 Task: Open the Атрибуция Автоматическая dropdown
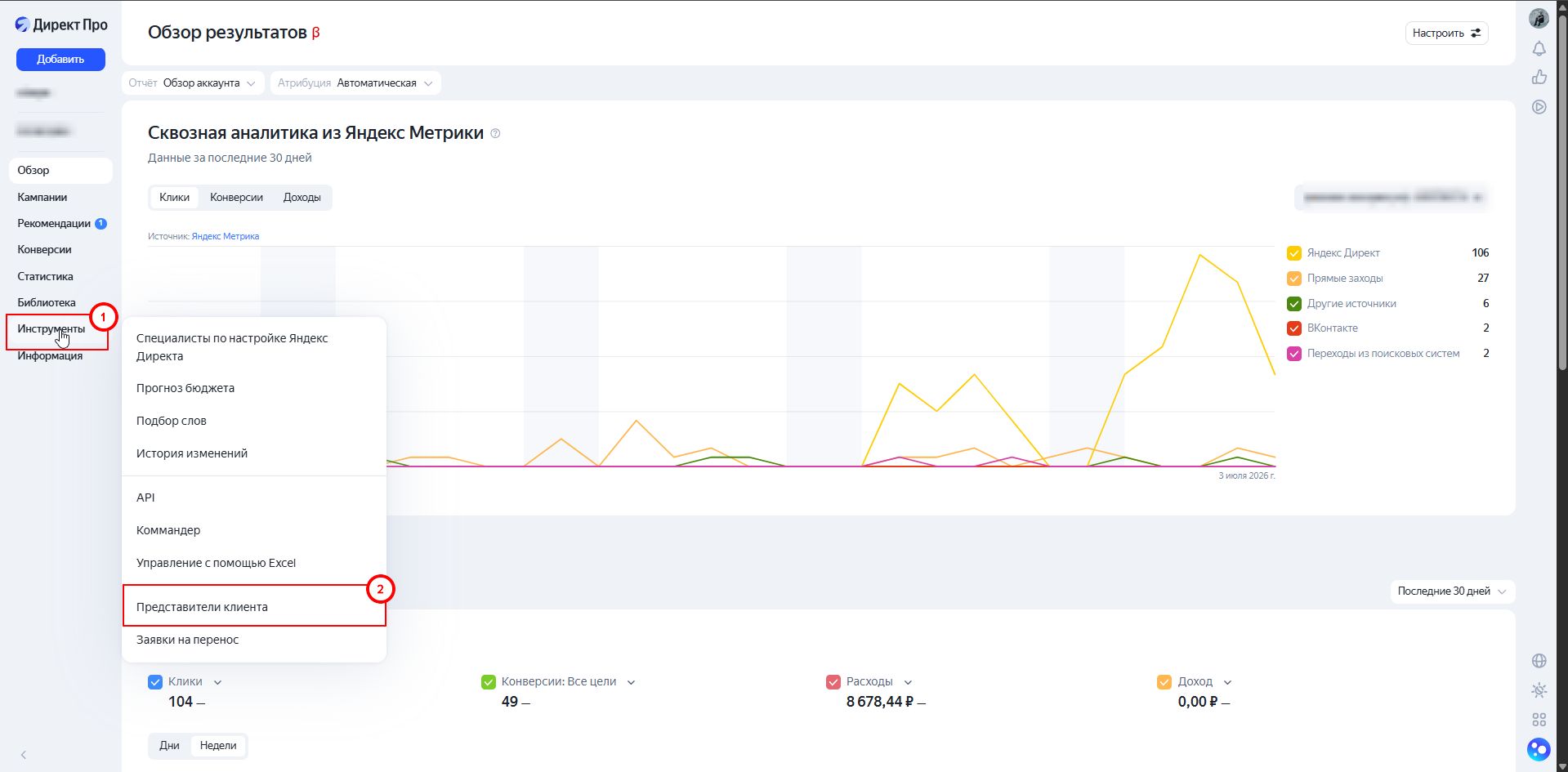[355, 83]
